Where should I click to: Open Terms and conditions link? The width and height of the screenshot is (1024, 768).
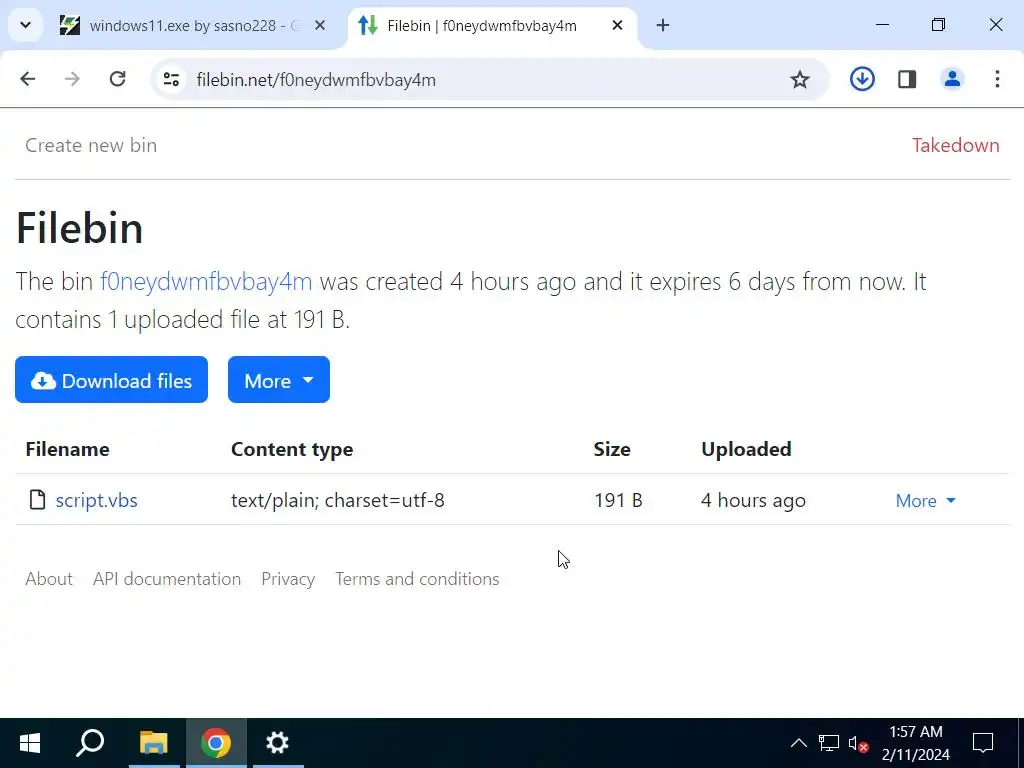point(417,579)
